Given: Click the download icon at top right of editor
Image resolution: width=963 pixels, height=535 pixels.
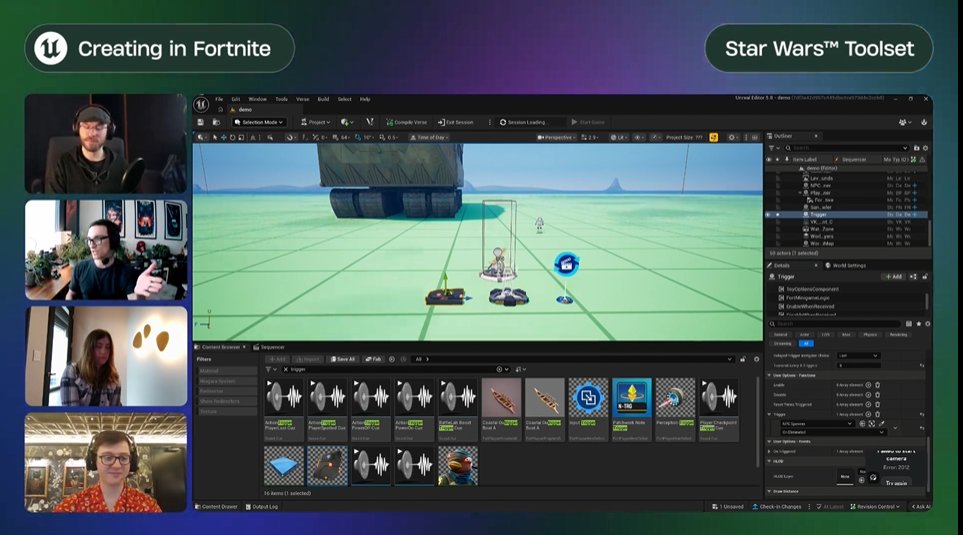Looking at the screenshot, I should click(924, 122).
